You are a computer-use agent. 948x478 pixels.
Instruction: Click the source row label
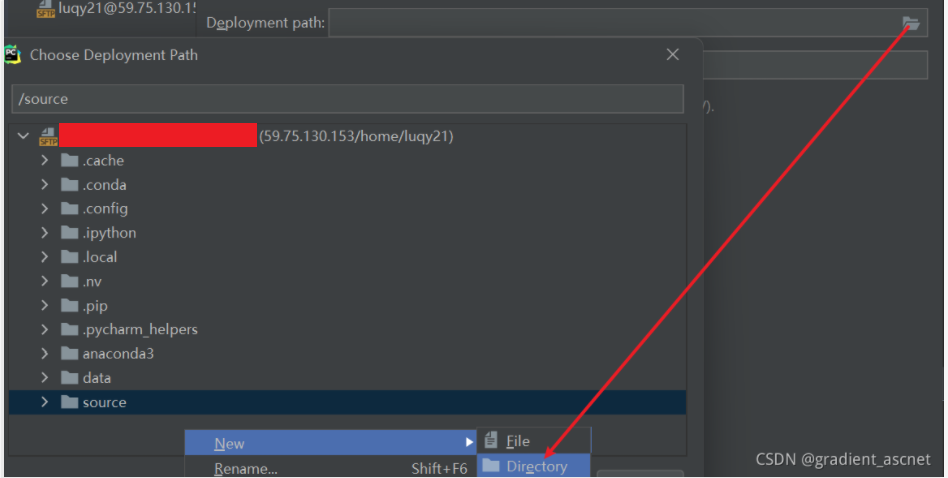point(105,402)
